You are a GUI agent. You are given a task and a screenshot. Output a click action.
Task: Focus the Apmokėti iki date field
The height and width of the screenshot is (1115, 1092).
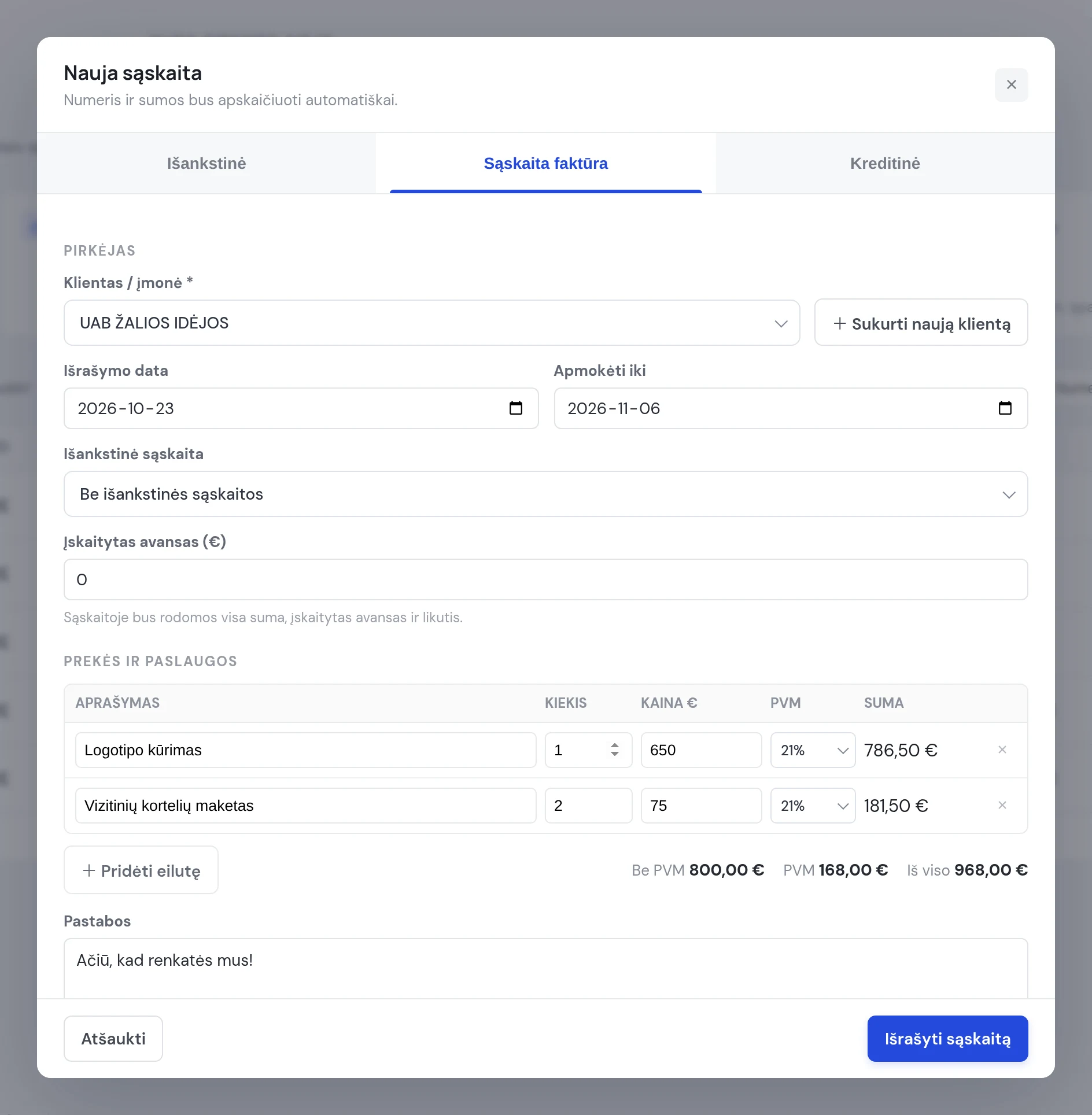click(x=791, y=408)
